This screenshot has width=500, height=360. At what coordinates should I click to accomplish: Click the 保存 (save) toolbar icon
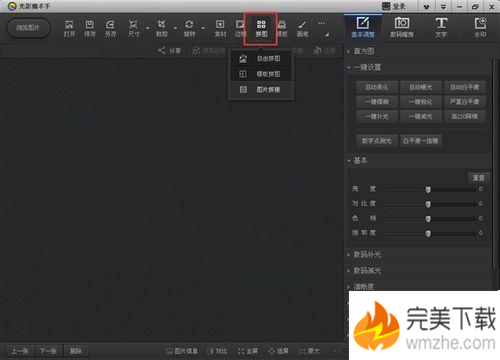point(90,28)
